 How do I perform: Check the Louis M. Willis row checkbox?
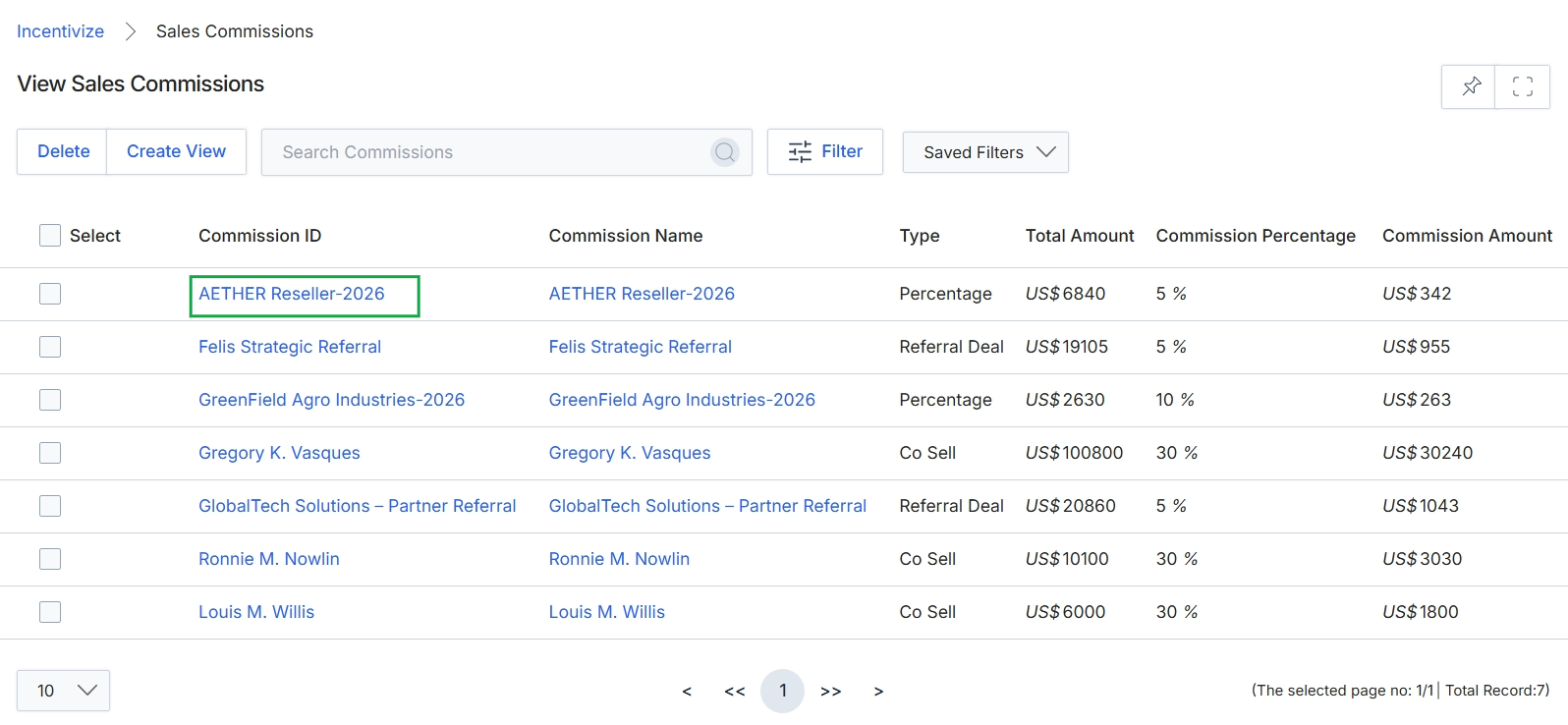(x=50, y=612)
